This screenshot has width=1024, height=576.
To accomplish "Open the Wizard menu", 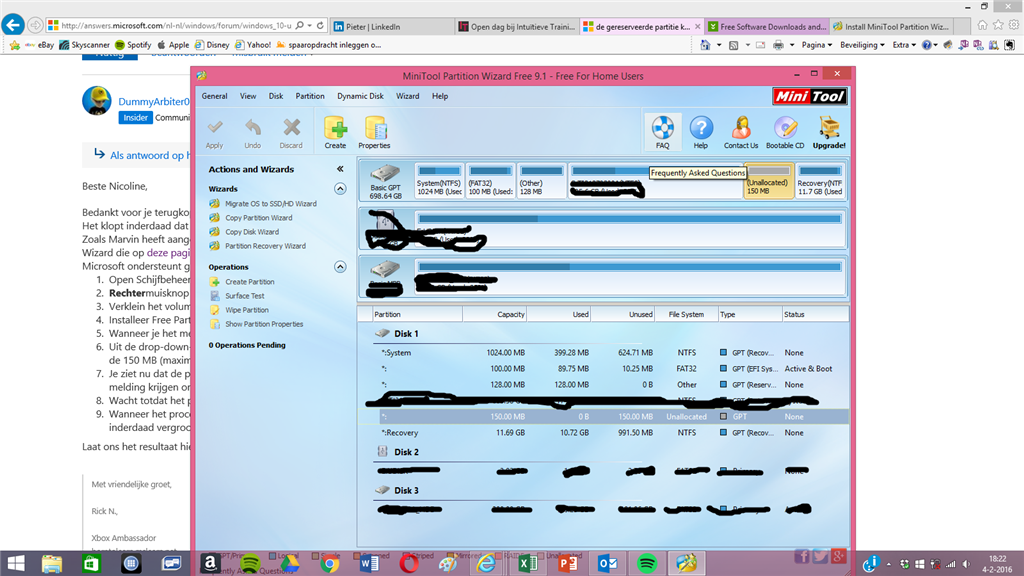I will pos(408,96).
